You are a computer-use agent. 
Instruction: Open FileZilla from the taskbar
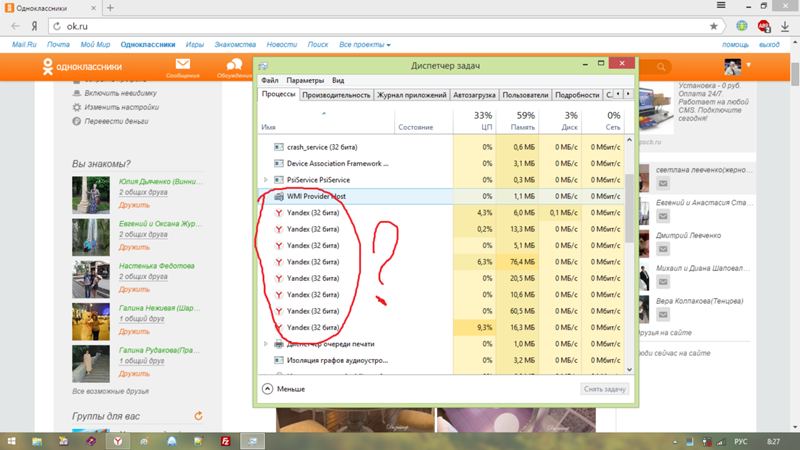click(226, 441)
